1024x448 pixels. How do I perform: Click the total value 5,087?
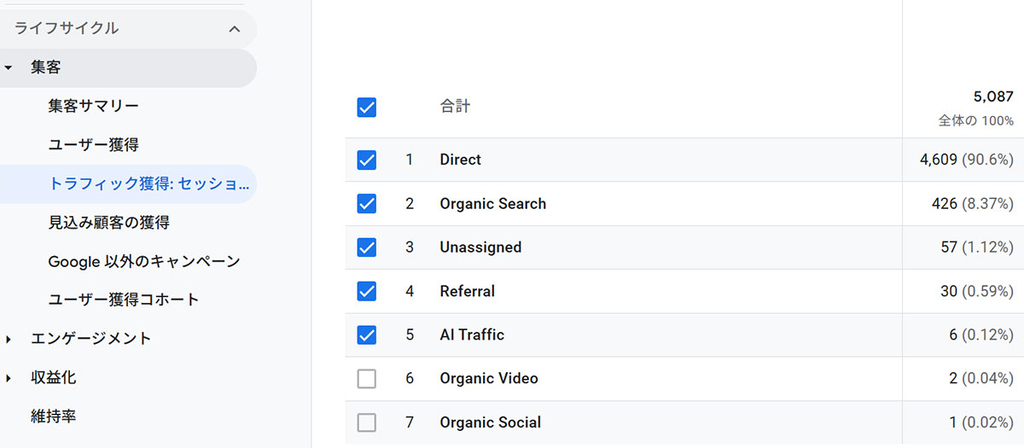pyautogui.click(x=993, y=97)
